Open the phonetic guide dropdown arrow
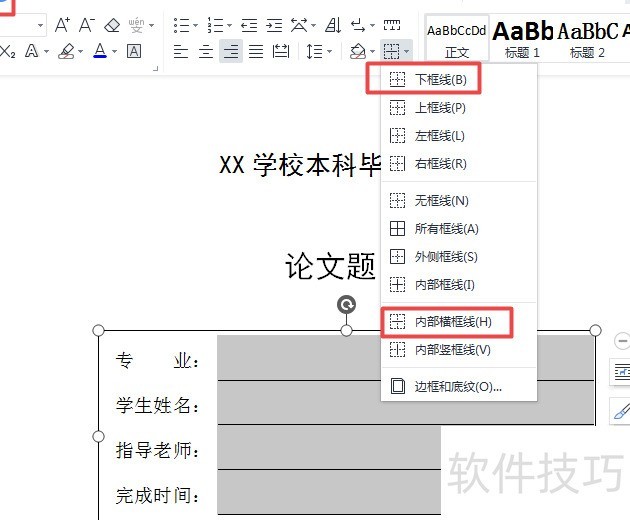The image size is (630, 520). (x=151, y=26)
